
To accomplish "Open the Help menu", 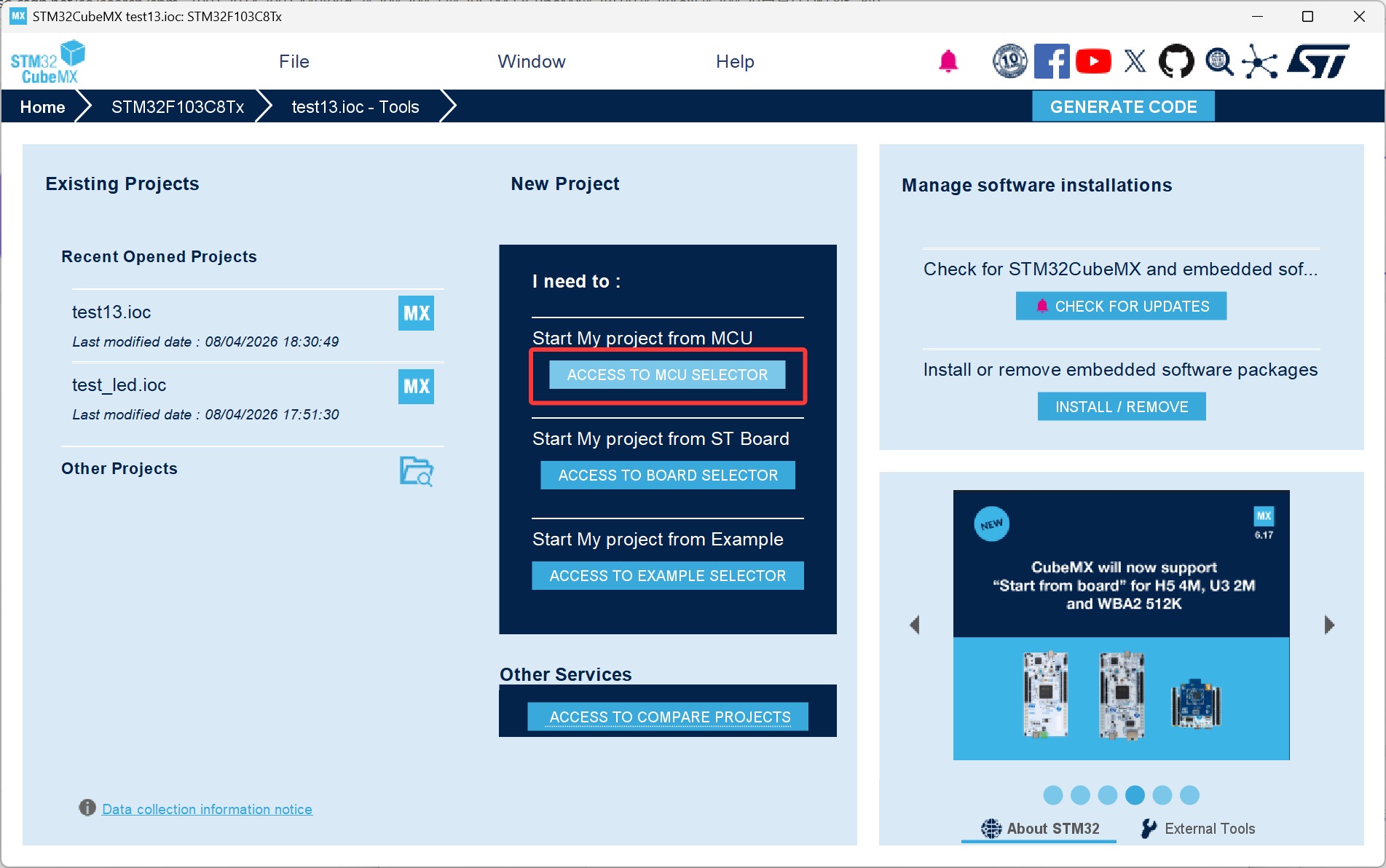I will point(735,62).
